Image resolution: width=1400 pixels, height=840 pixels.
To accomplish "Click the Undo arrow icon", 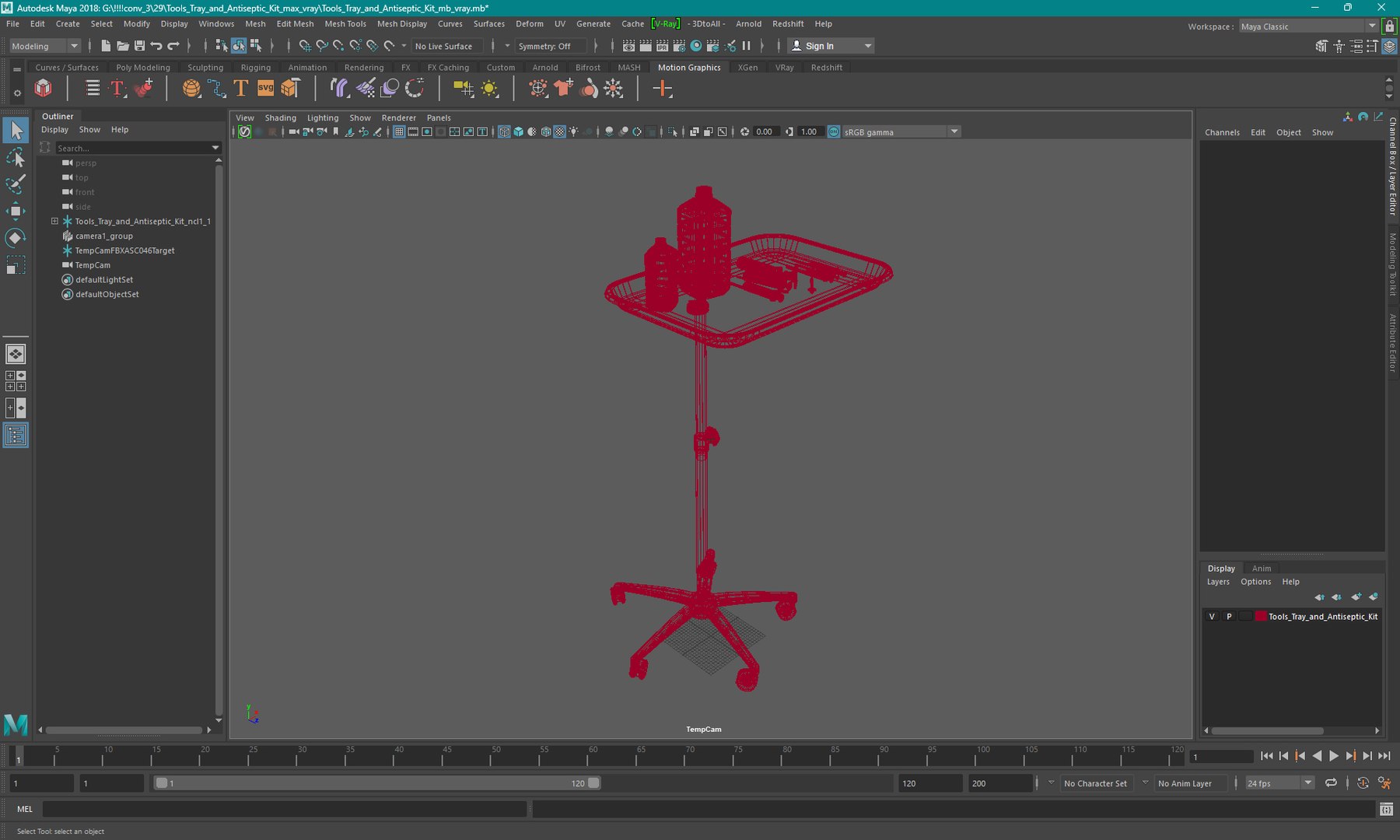I will point(156,46).
